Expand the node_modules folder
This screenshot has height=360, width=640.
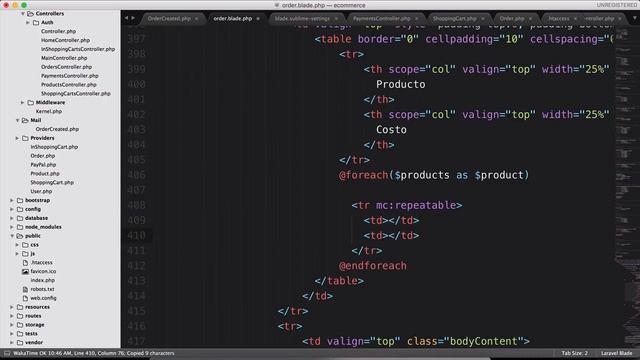[x=12, y=227]
